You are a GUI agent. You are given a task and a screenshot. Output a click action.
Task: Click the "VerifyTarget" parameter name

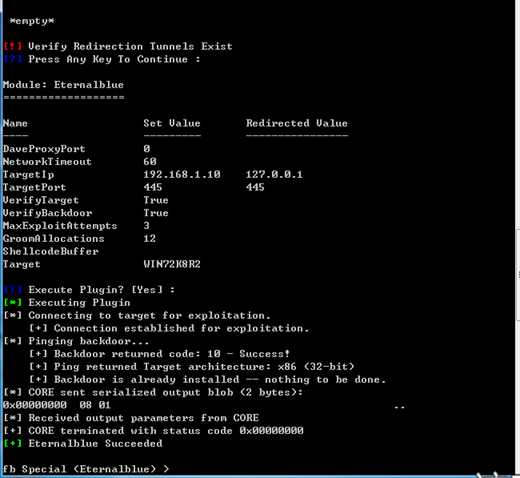pos(41,200)
